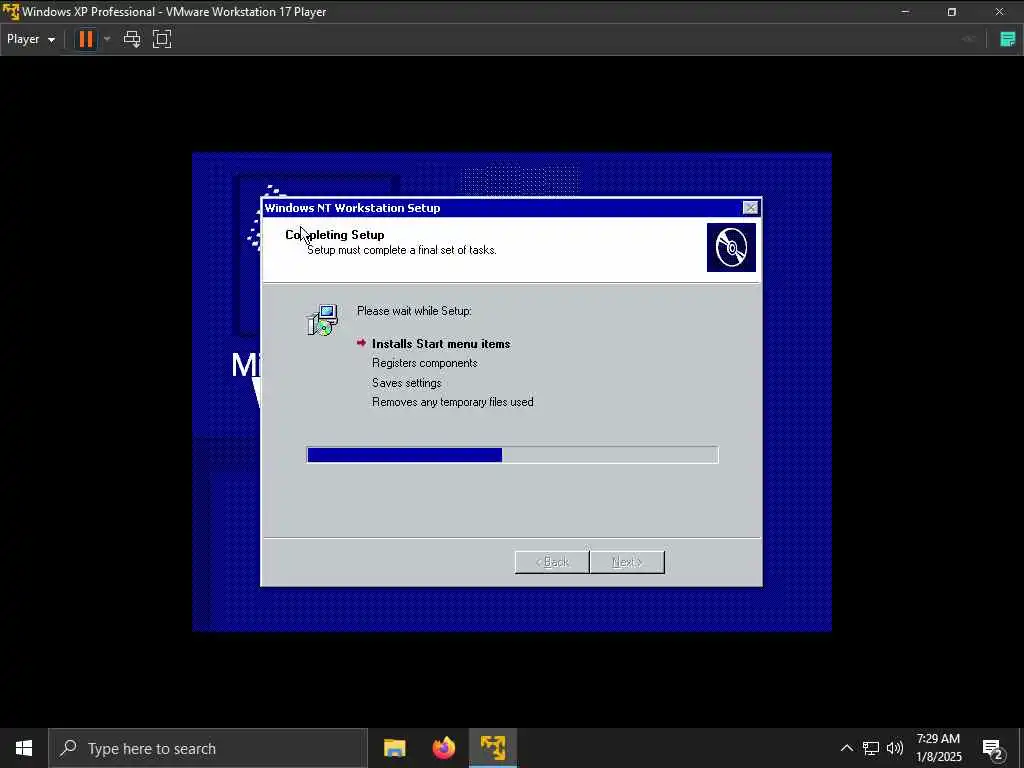Click the VMware app icon in title bar
1024x768 pixels.
point(10,12)
